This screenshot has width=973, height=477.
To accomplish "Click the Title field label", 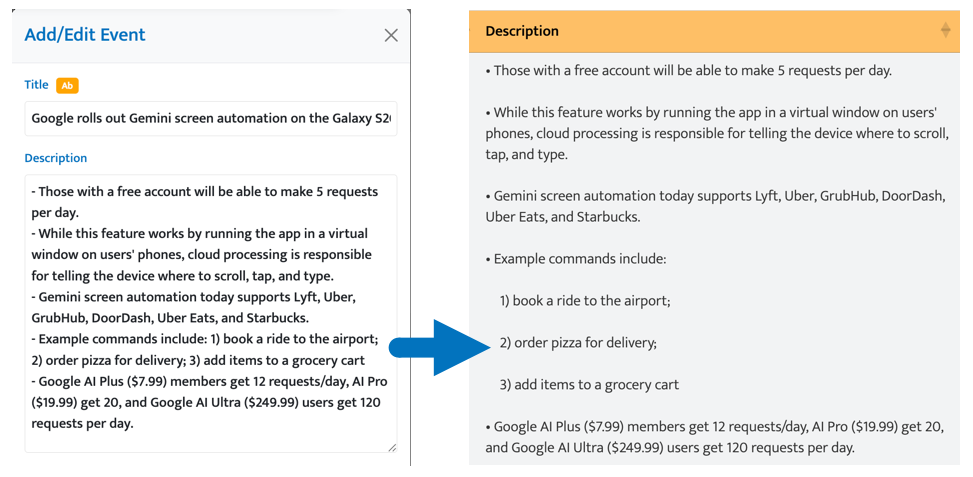I will (36, 86).
